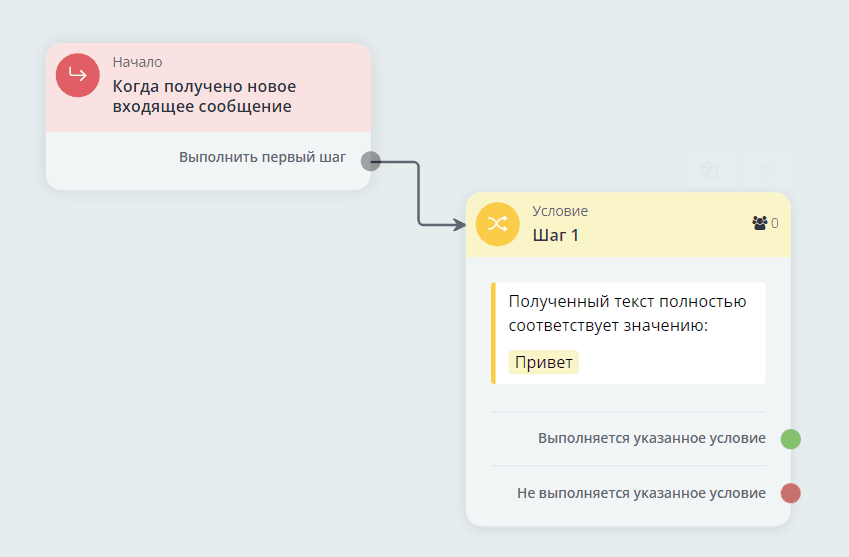Click the red Start trigger arrow icon
The height and width of the screenshot is (557, 849).
78,76
